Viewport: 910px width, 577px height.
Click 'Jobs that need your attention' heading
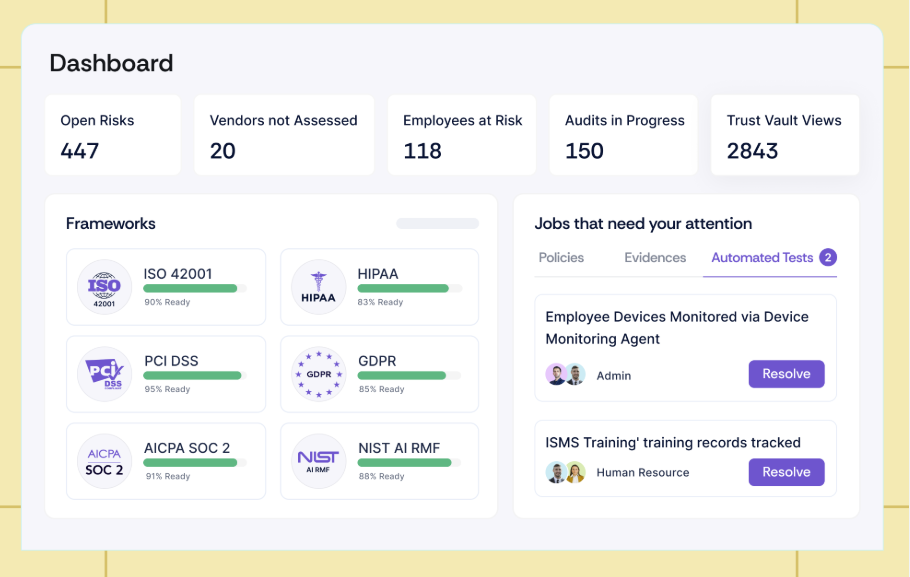tap(643, 223)
